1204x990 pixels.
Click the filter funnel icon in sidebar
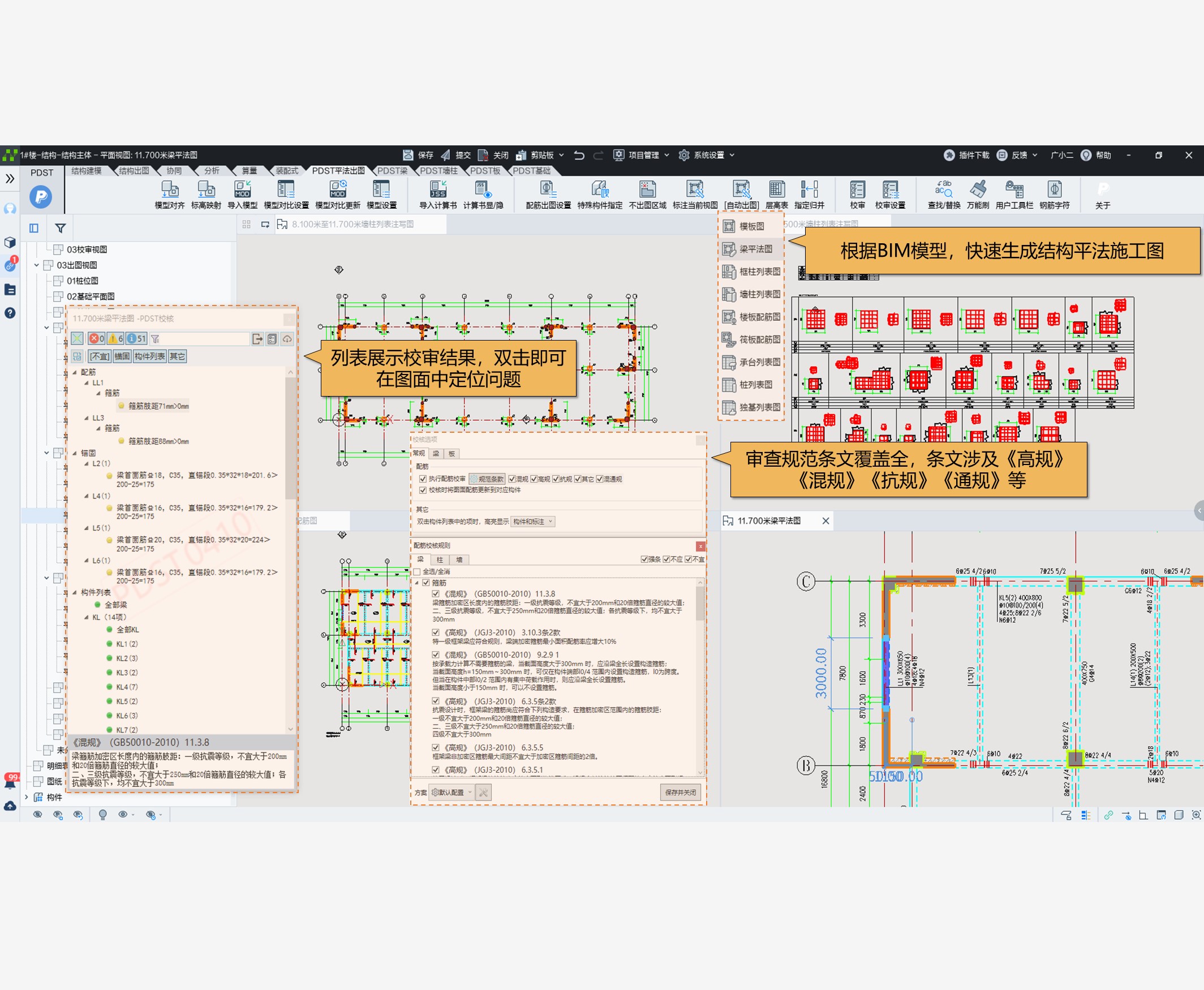tap(60, 228)
